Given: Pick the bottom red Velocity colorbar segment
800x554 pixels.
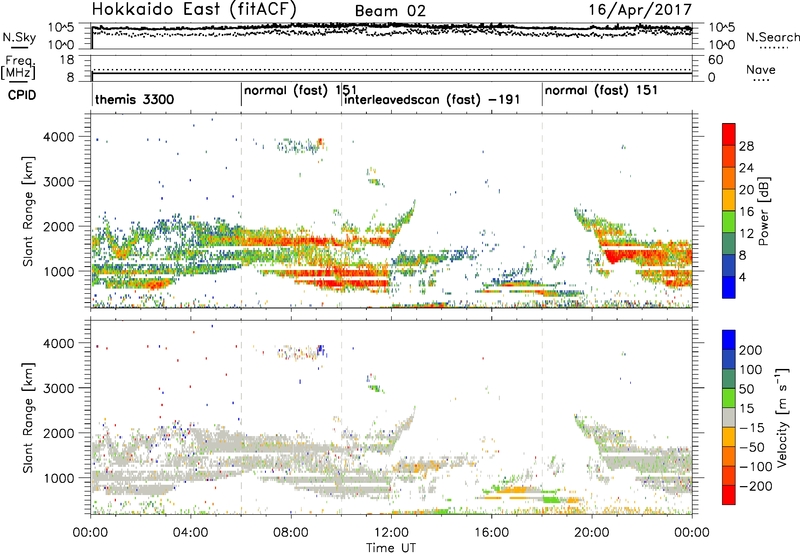Looking at the screenshot, I should pyautogui.click(x=729, y=495).
